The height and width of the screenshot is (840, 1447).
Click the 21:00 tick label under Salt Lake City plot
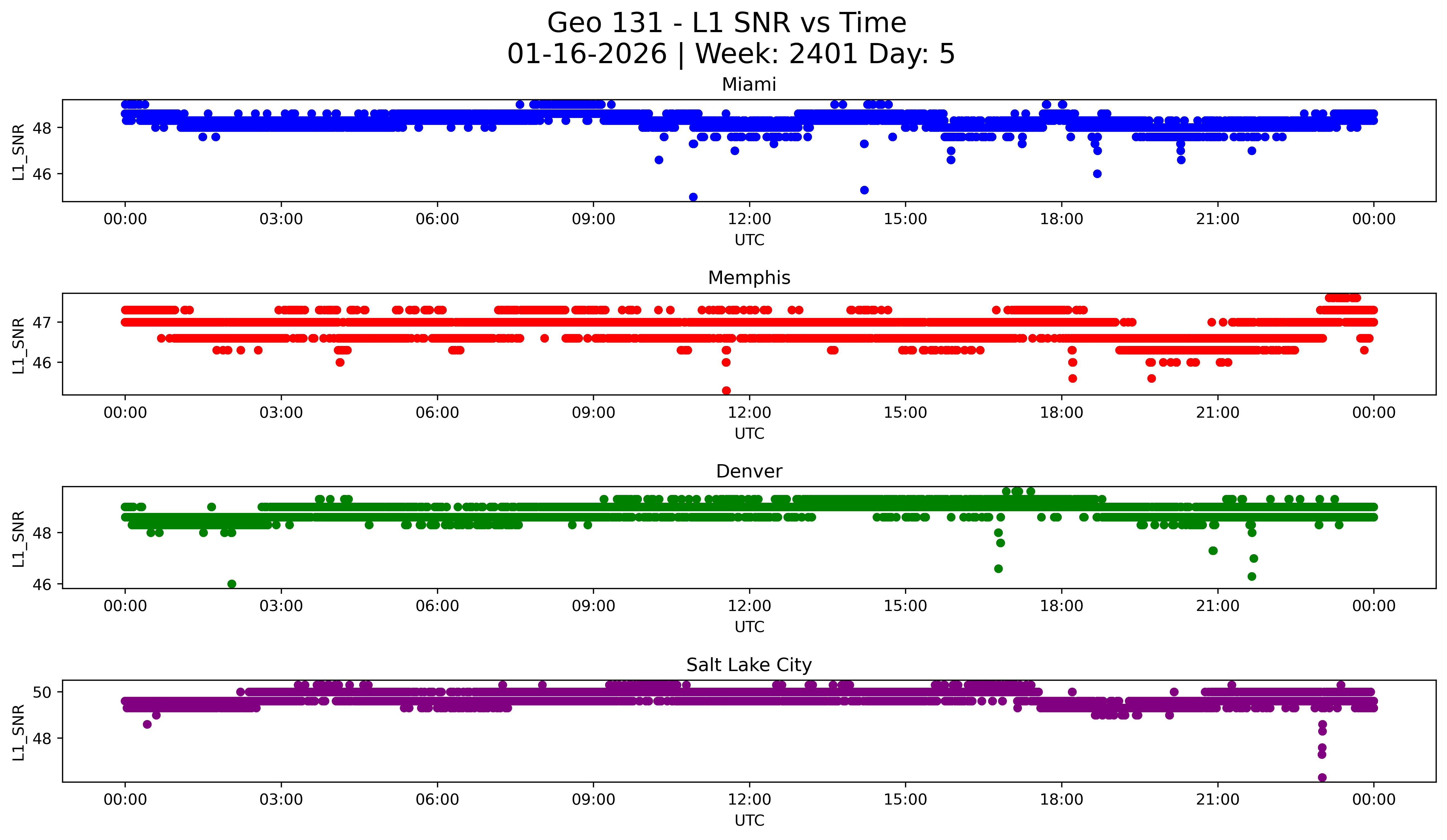[x=1217, y=800]
